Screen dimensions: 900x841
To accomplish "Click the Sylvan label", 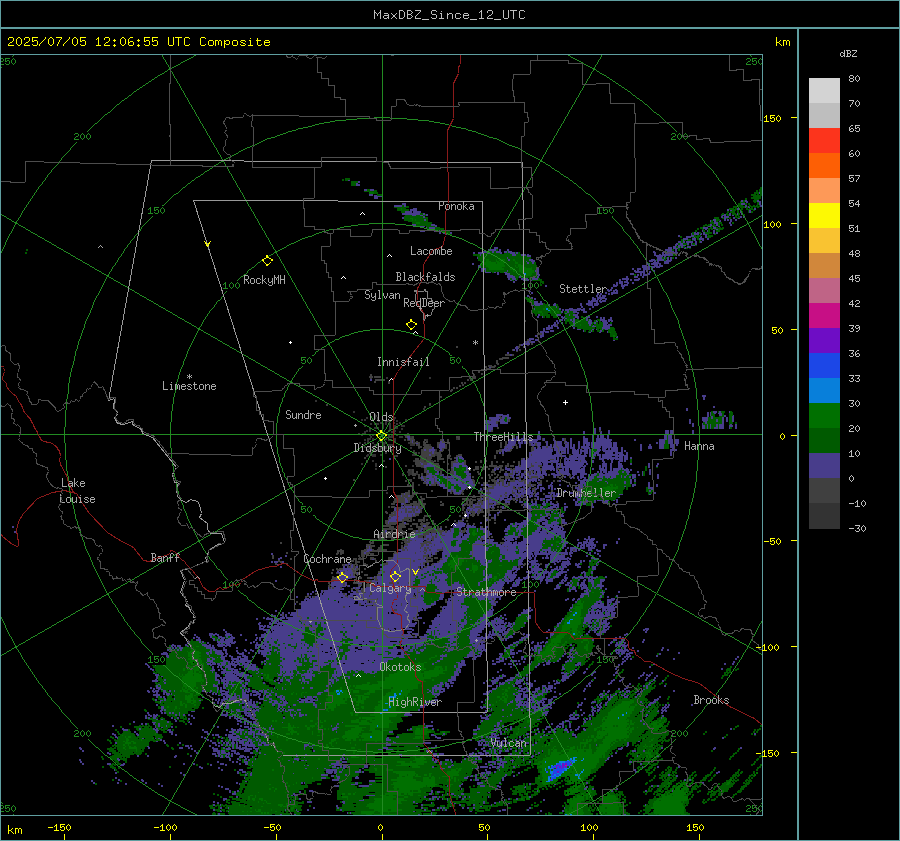I will click(x=382, y=295).
